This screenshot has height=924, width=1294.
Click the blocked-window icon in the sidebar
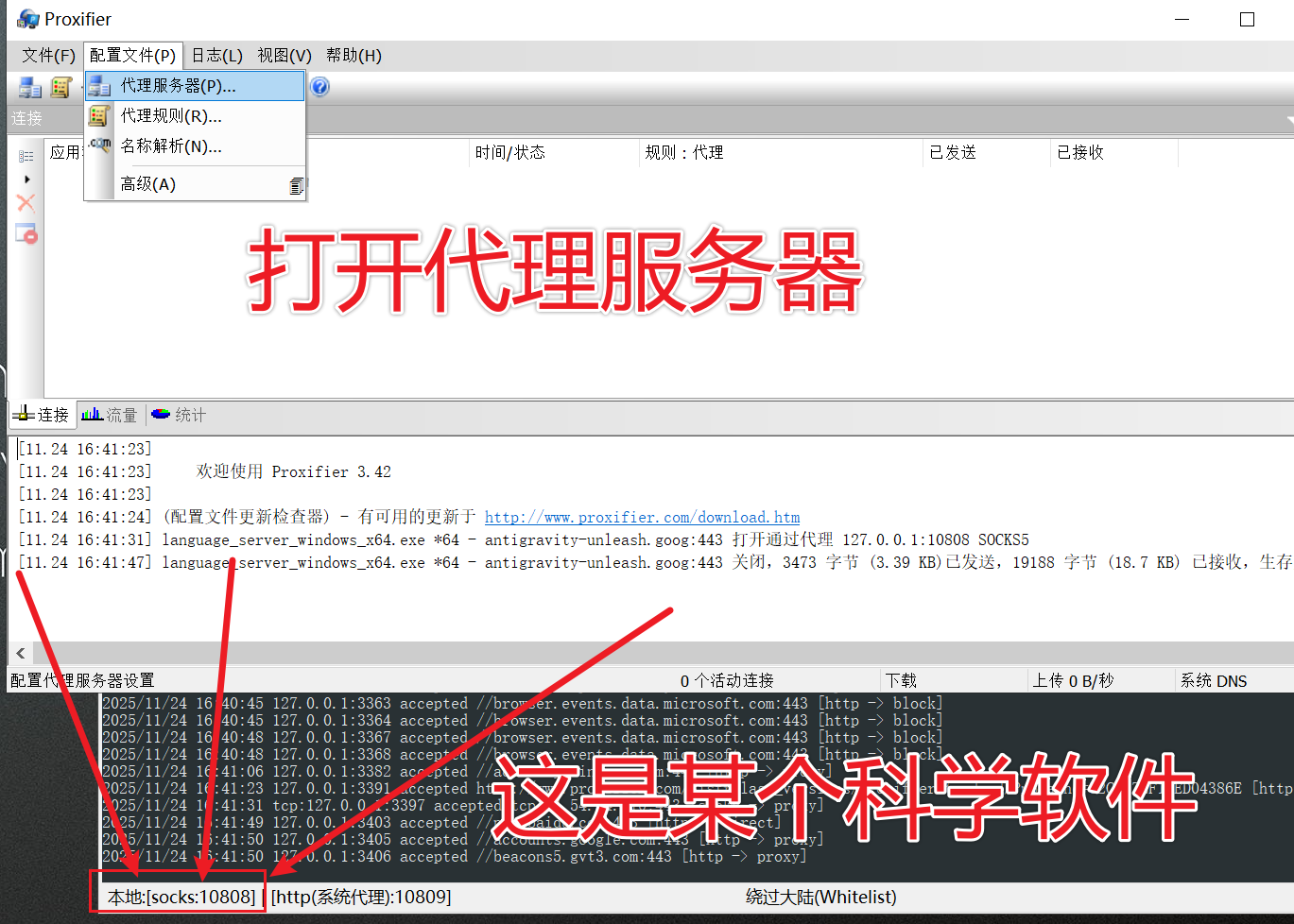[x=26, y=232]
